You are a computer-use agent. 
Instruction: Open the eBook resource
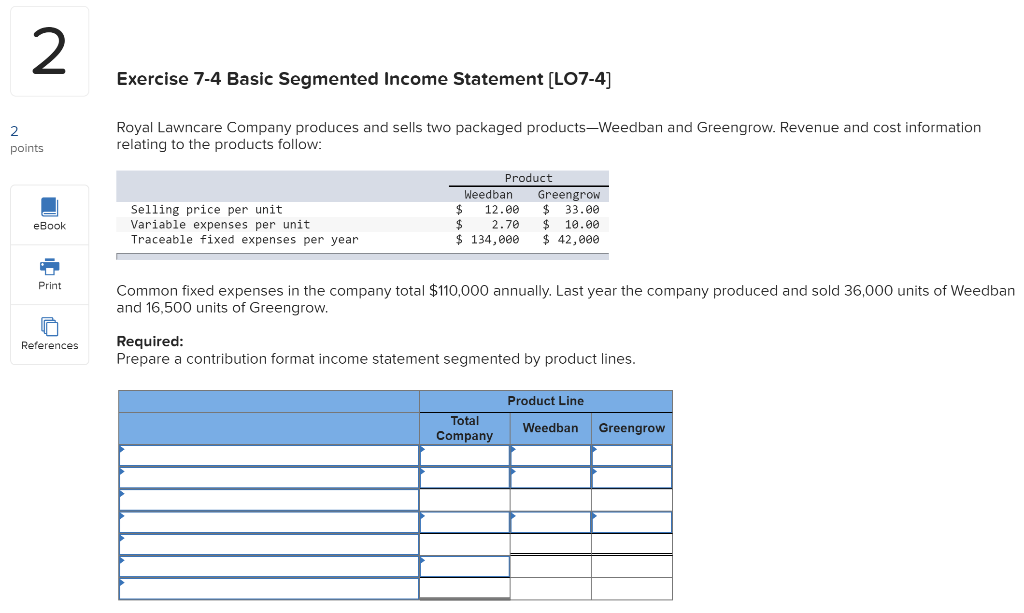click(x=49, y=213)
